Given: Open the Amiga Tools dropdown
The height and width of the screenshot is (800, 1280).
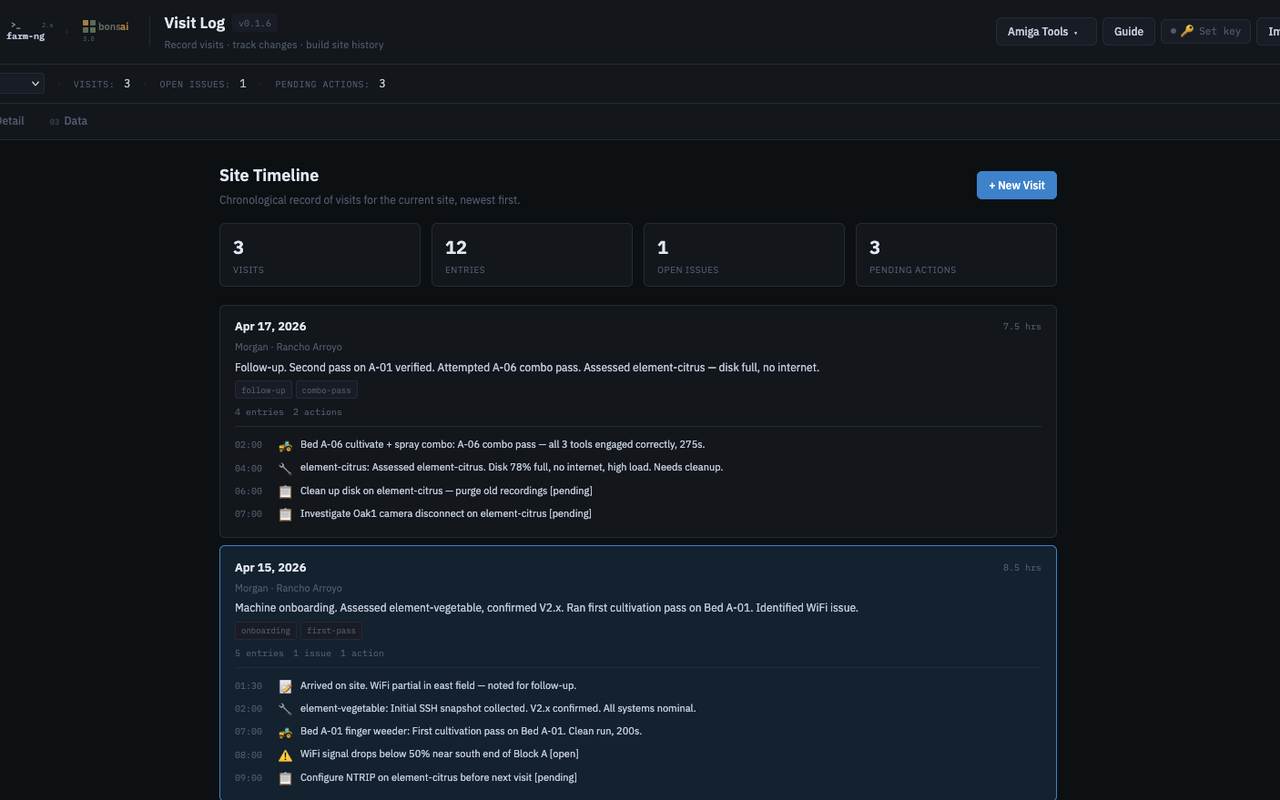Looking at the screenshot, I should click(x=1046, y=31).
